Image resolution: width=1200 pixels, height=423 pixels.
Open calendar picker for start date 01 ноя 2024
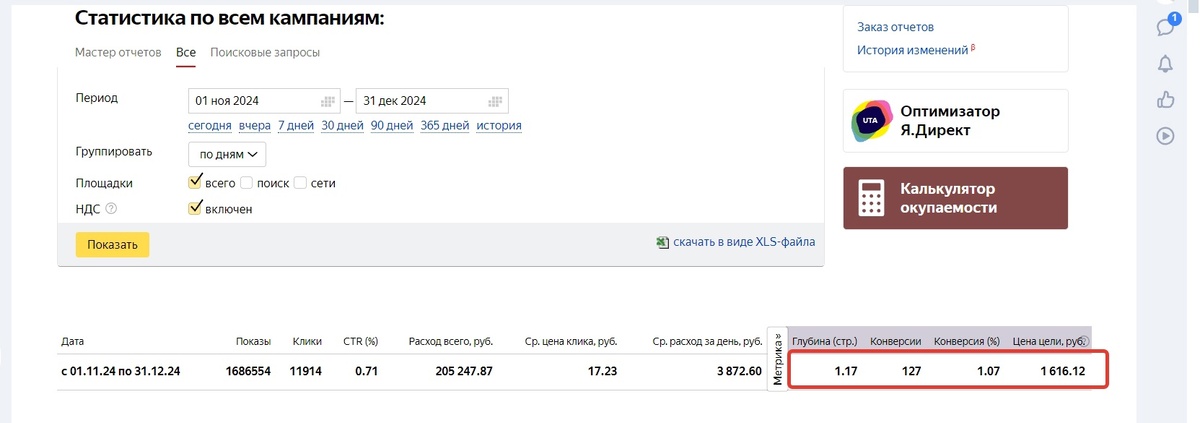click(x=327, y=101)
